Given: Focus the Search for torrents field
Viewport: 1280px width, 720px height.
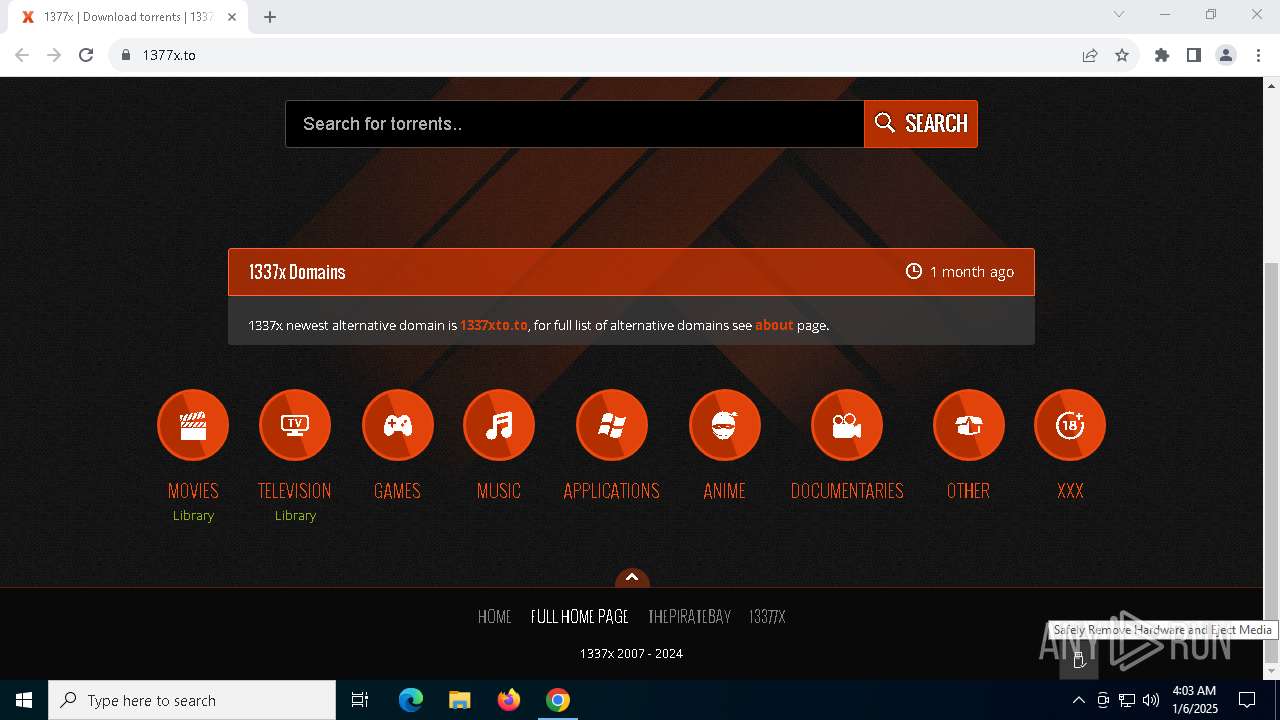Looking at the screenshot, I should click(575, 124).
